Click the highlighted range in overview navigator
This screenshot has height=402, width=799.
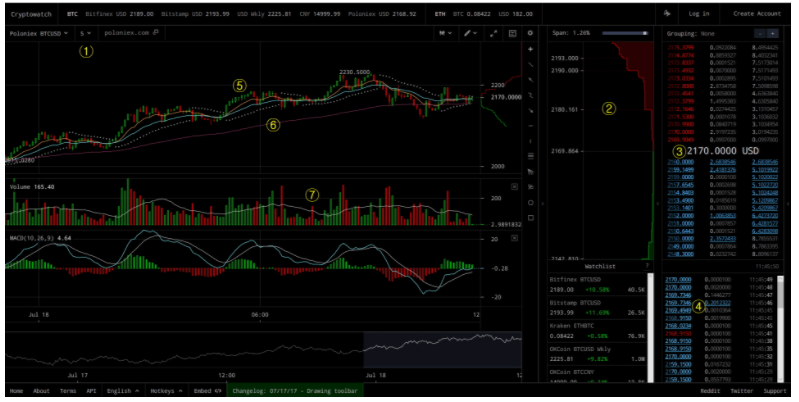point(442,350)
